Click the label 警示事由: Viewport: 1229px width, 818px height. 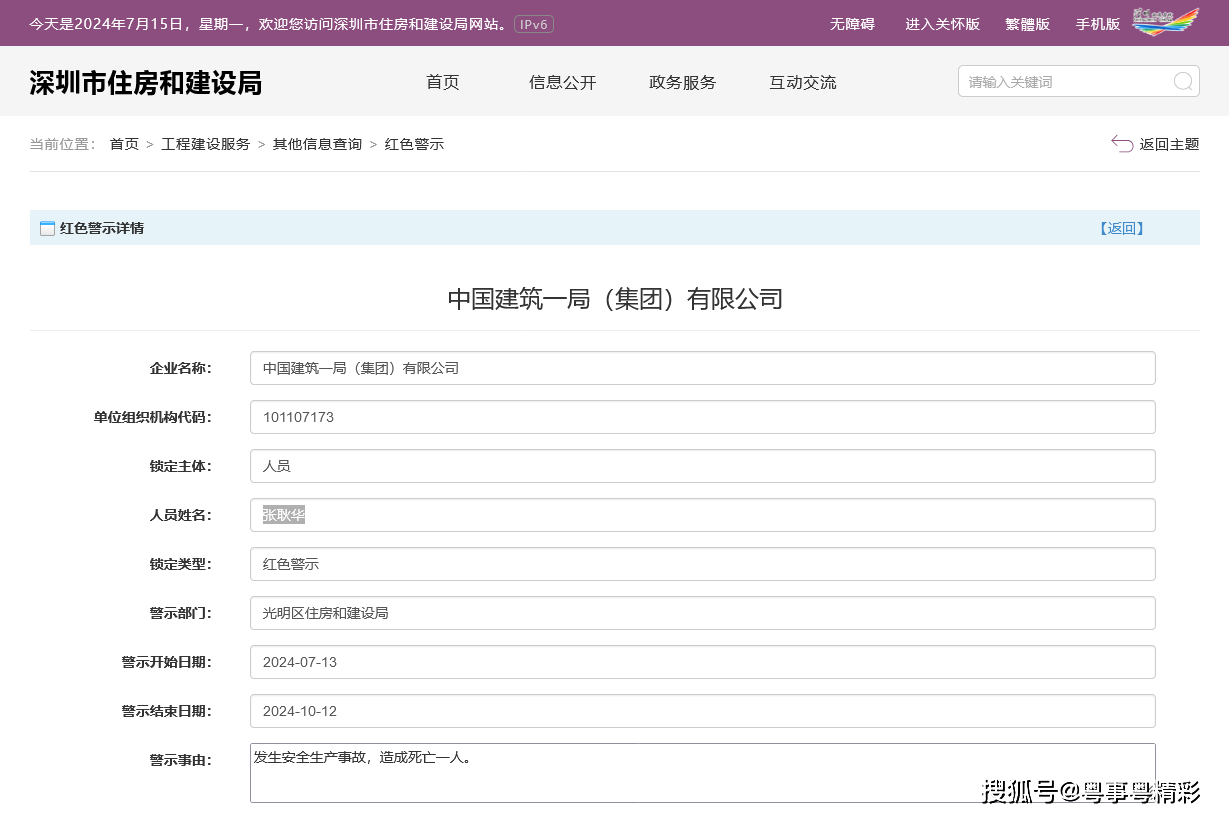tap(181, 760)
